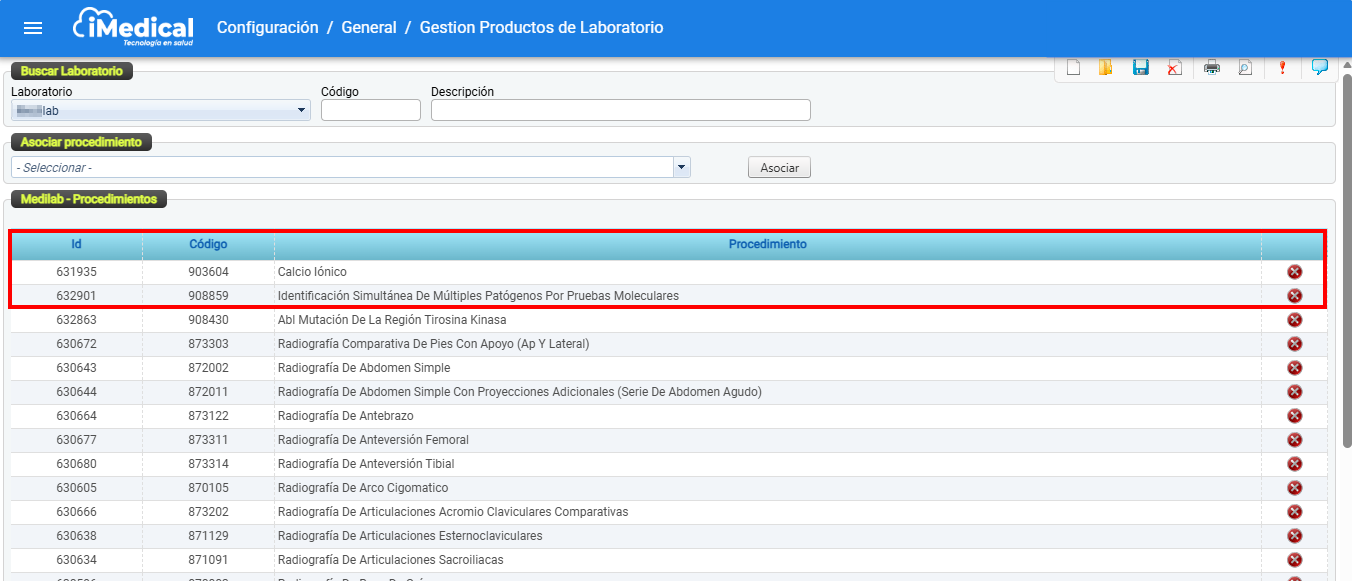The image size is (1352, 581).
Task: Click the save floppy disk icon
Action: (1140, 68)
